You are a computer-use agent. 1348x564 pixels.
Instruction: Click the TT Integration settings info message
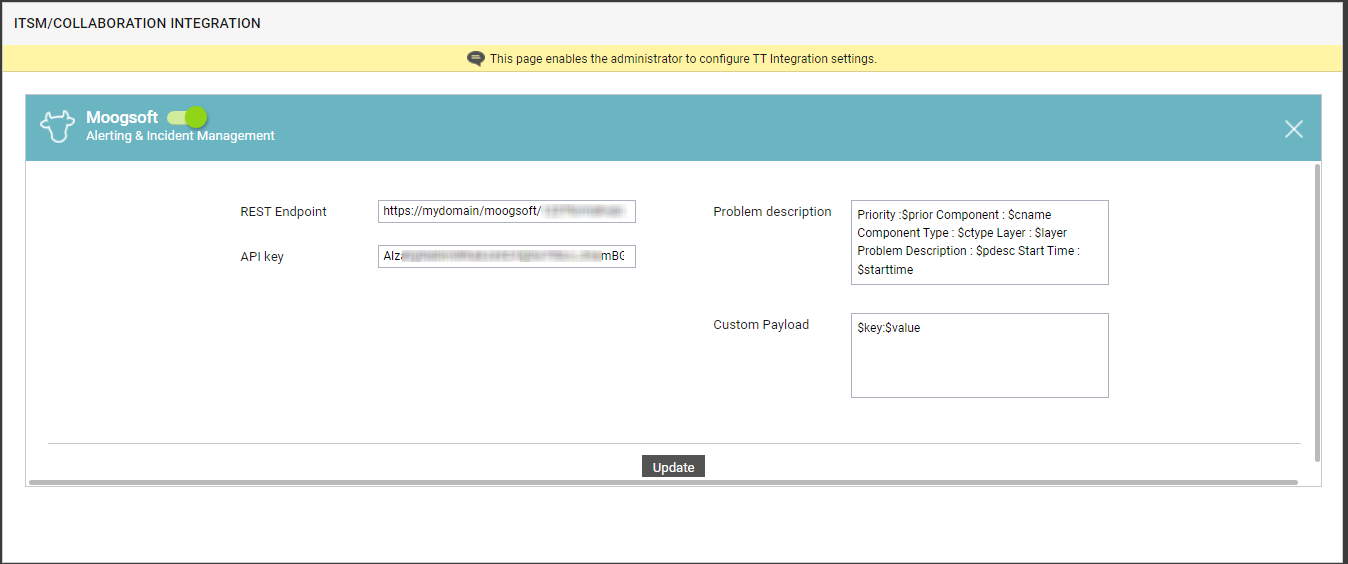(683, 59)
